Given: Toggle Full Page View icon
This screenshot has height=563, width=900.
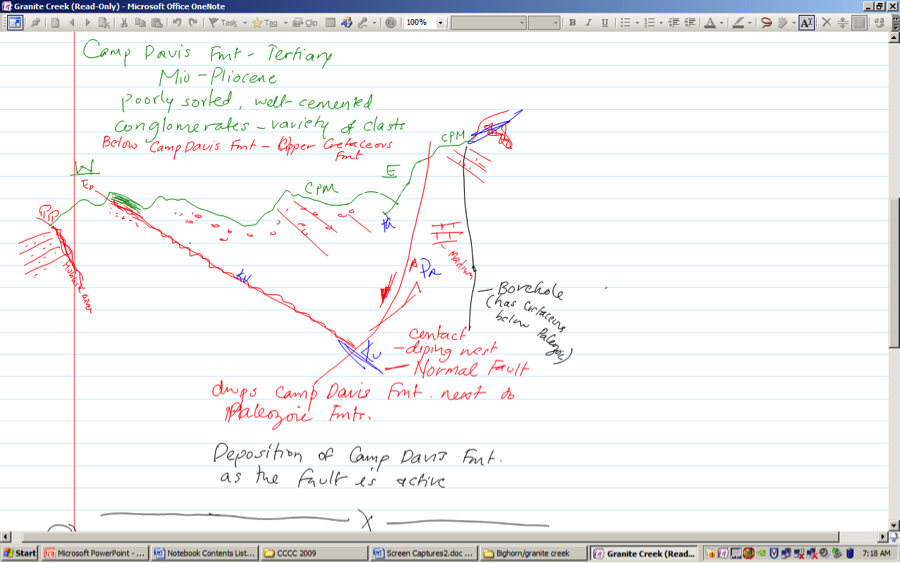Looking at the screenshot, I should tap(15, 22).
